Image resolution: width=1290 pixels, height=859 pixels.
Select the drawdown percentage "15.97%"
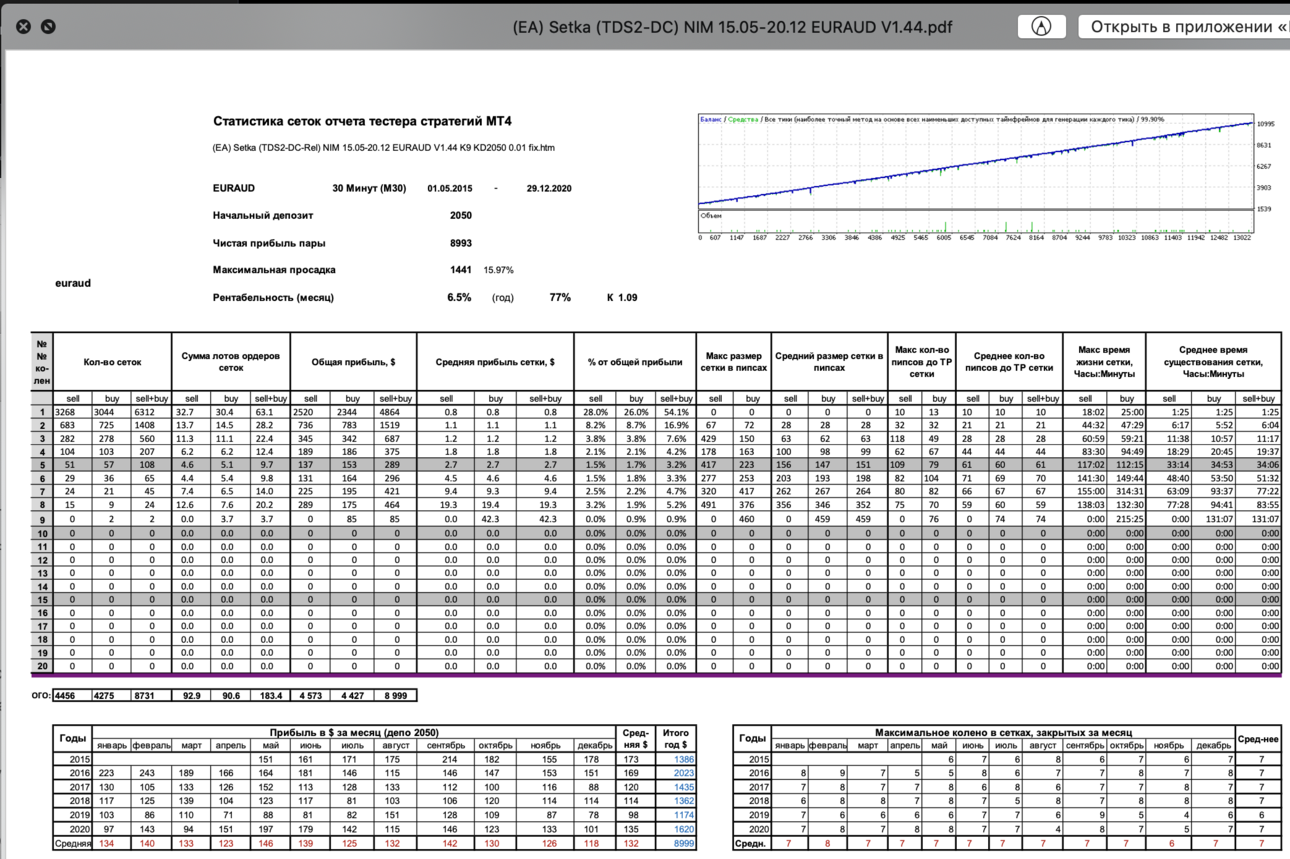click(x=499, y=270)
